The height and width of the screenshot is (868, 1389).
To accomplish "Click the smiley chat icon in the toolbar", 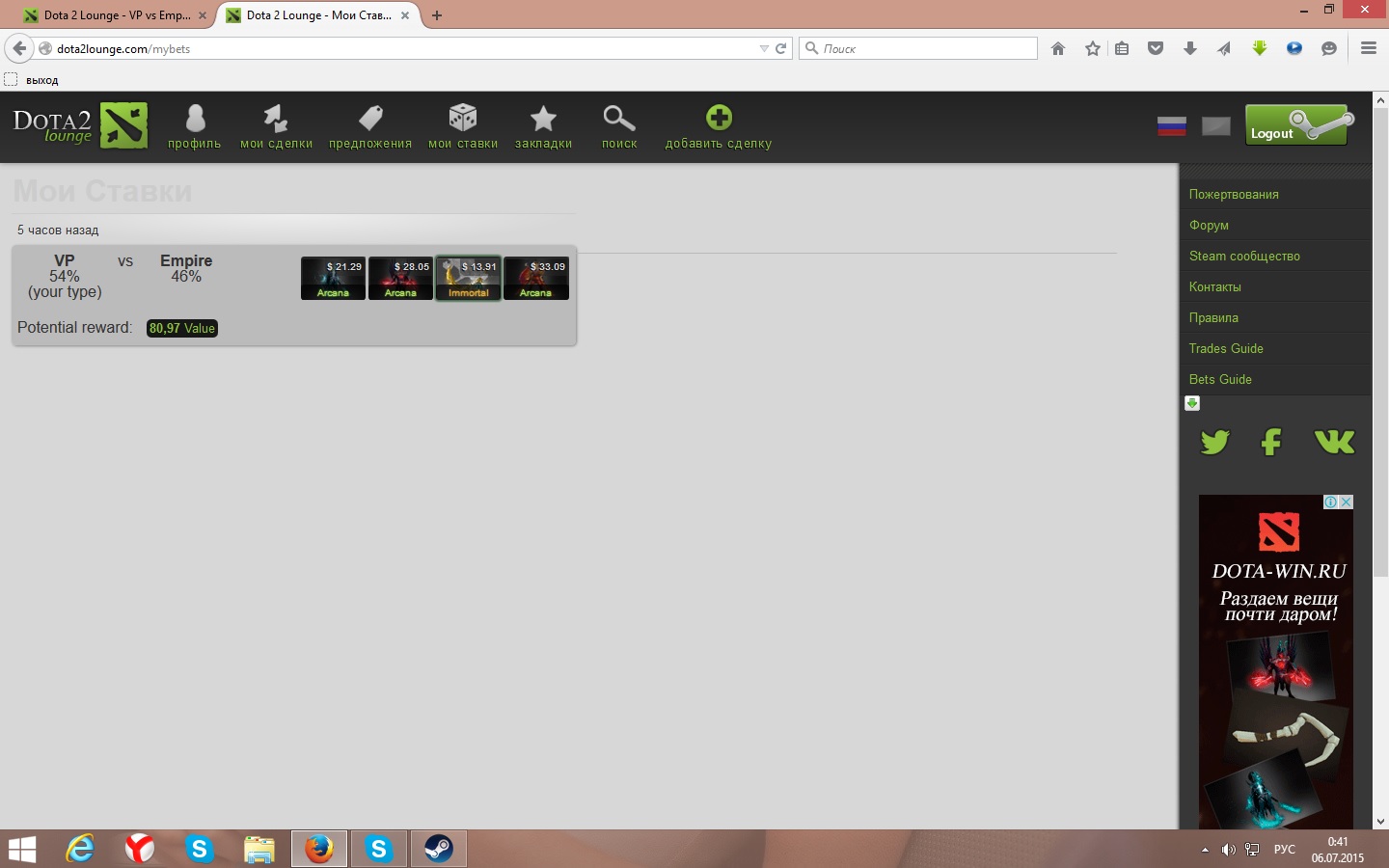I will click(1329, 48).
